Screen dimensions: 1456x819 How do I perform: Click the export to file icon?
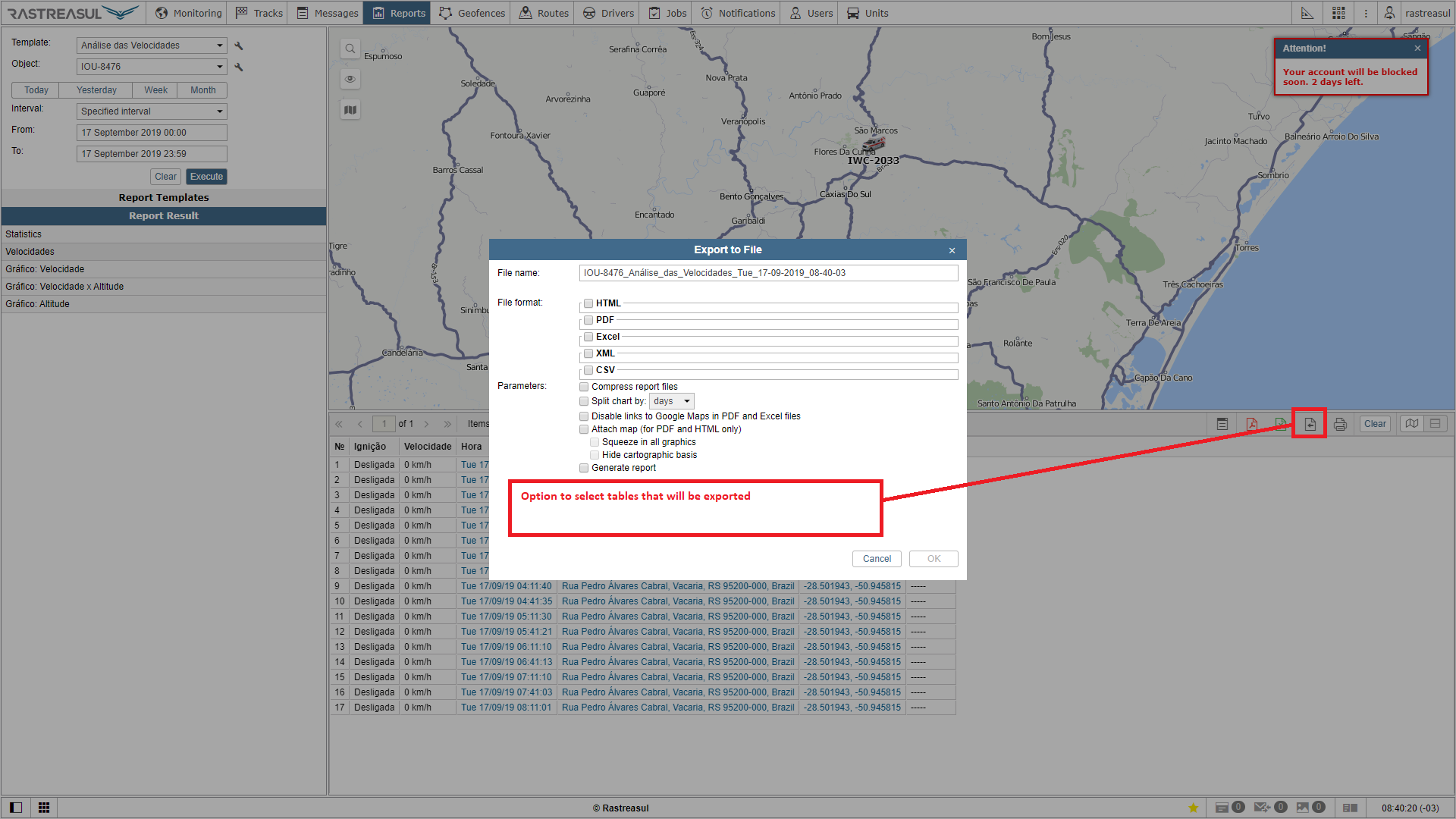click(1310, 424)
